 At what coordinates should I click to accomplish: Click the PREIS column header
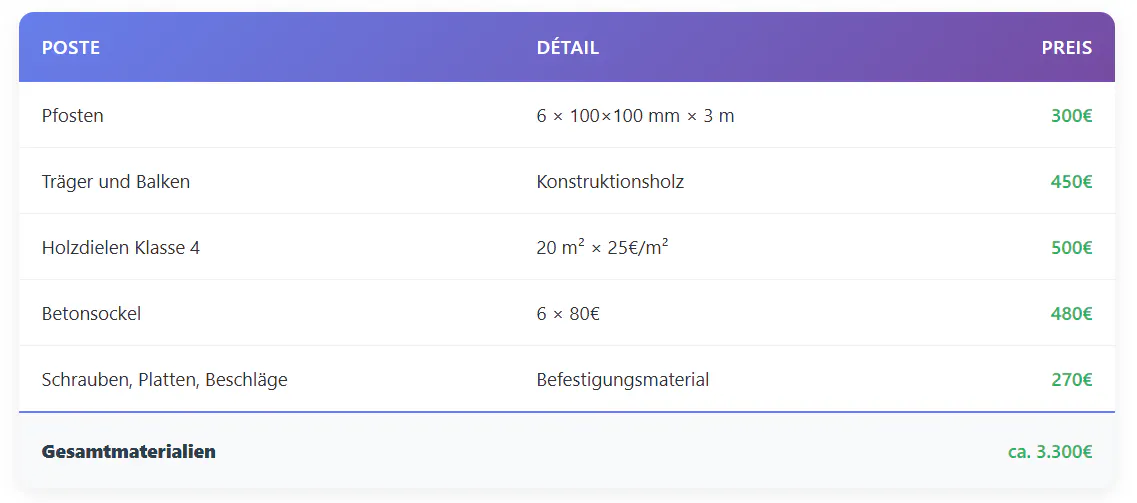pyautogui.click(x=1066, y=48)
